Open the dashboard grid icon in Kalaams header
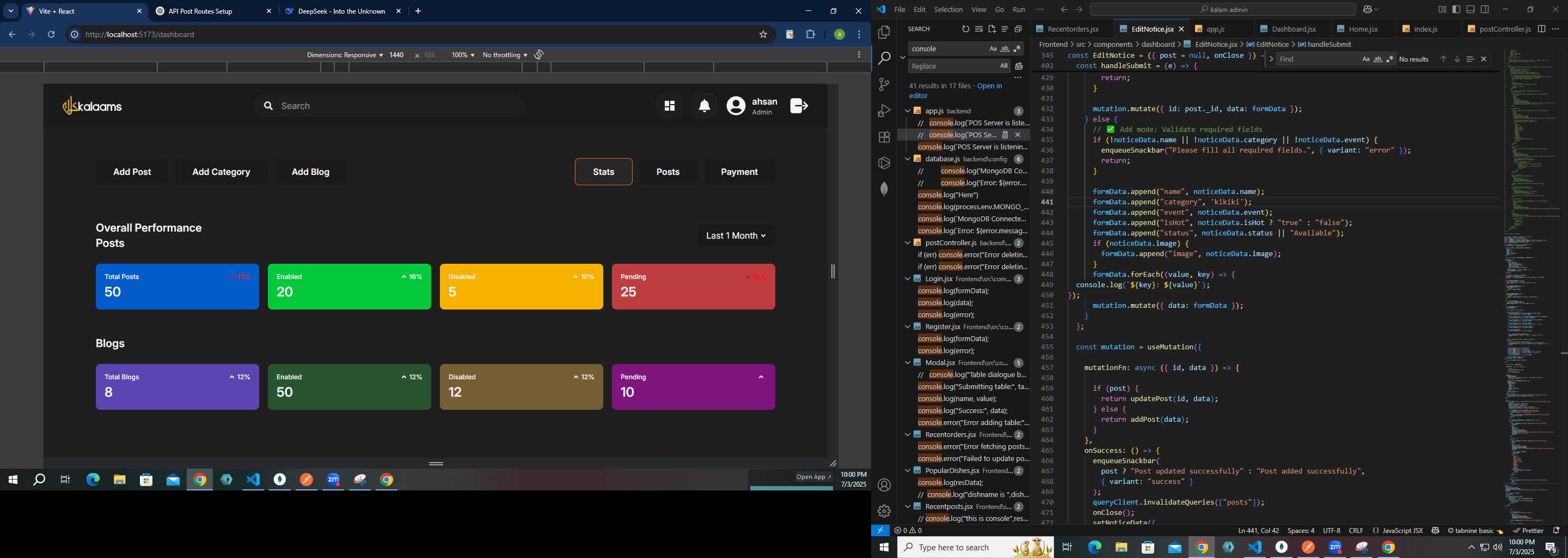1568x558 pixels. [x=670, y=106]
